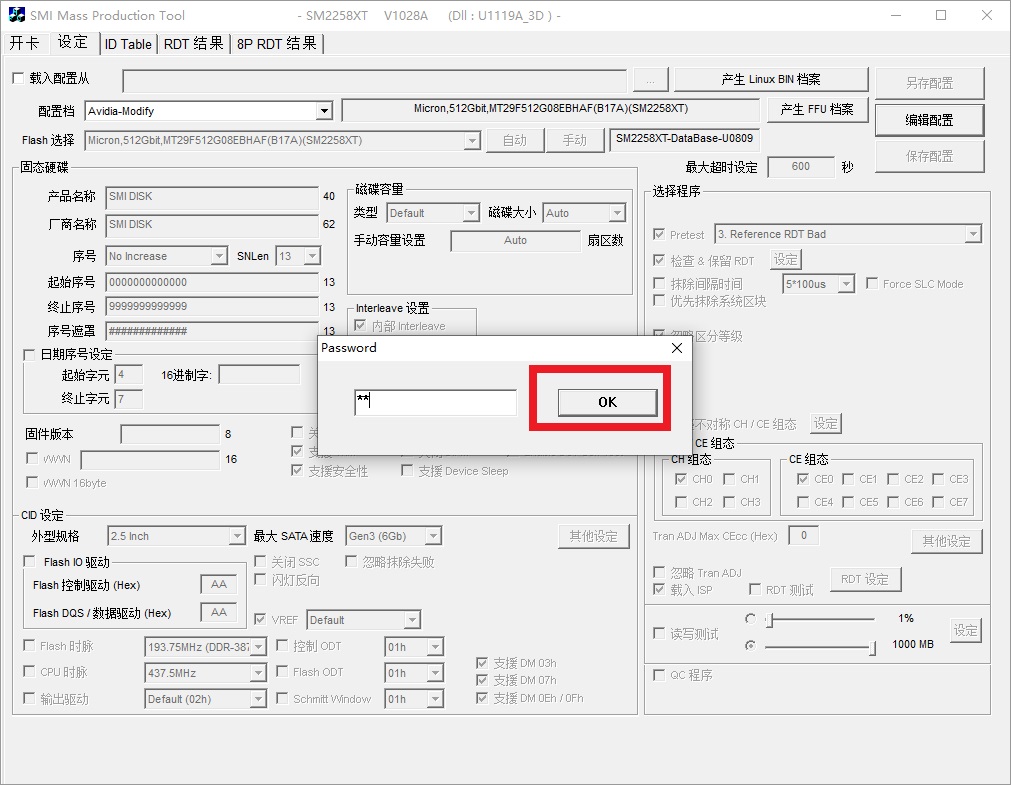Toggle the 日期序号设定 checkbox
Image resolution: width=1011 pixels, height=785 pixels.
pos(29,355)
